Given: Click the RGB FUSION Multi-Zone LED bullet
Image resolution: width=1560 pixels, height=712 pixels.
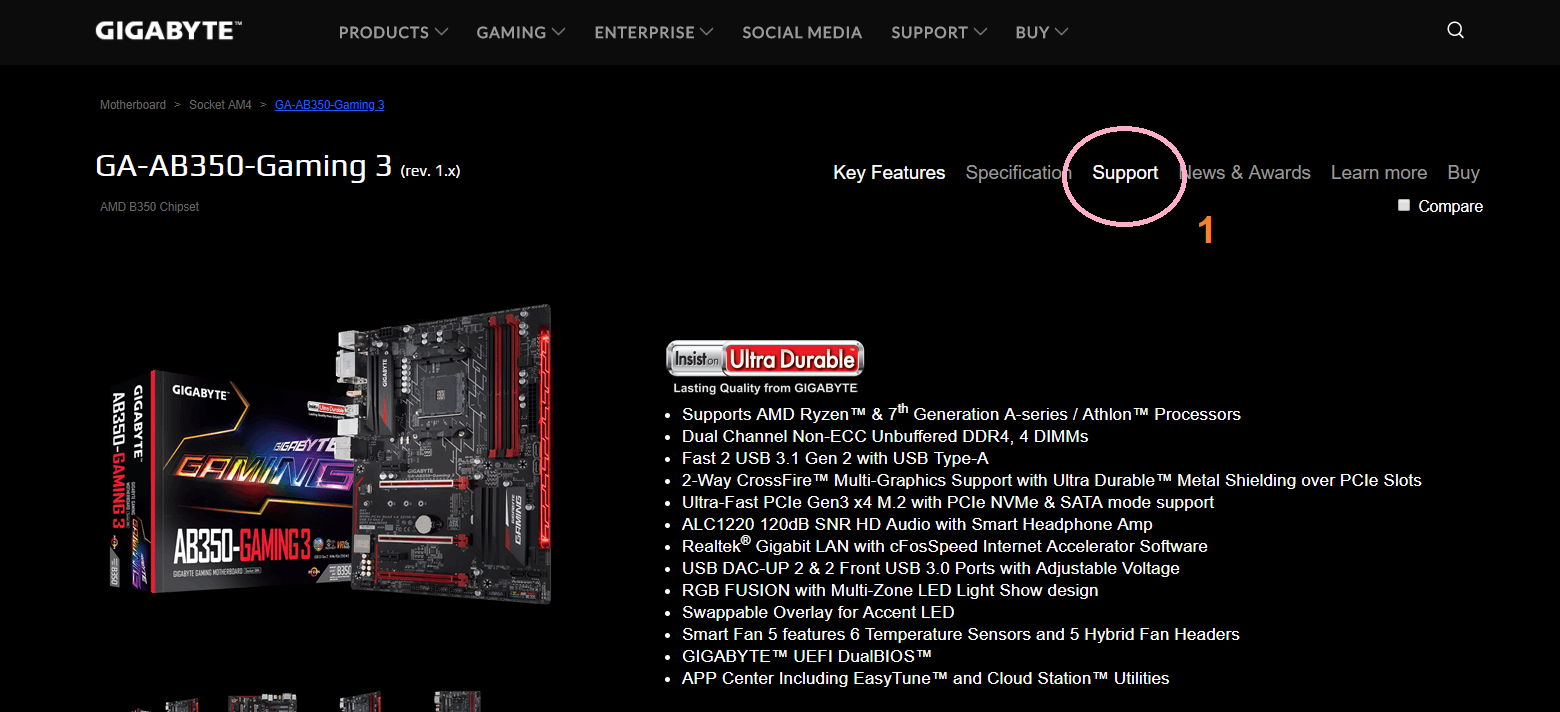Looking at the screenshot, I should point(890,591).
